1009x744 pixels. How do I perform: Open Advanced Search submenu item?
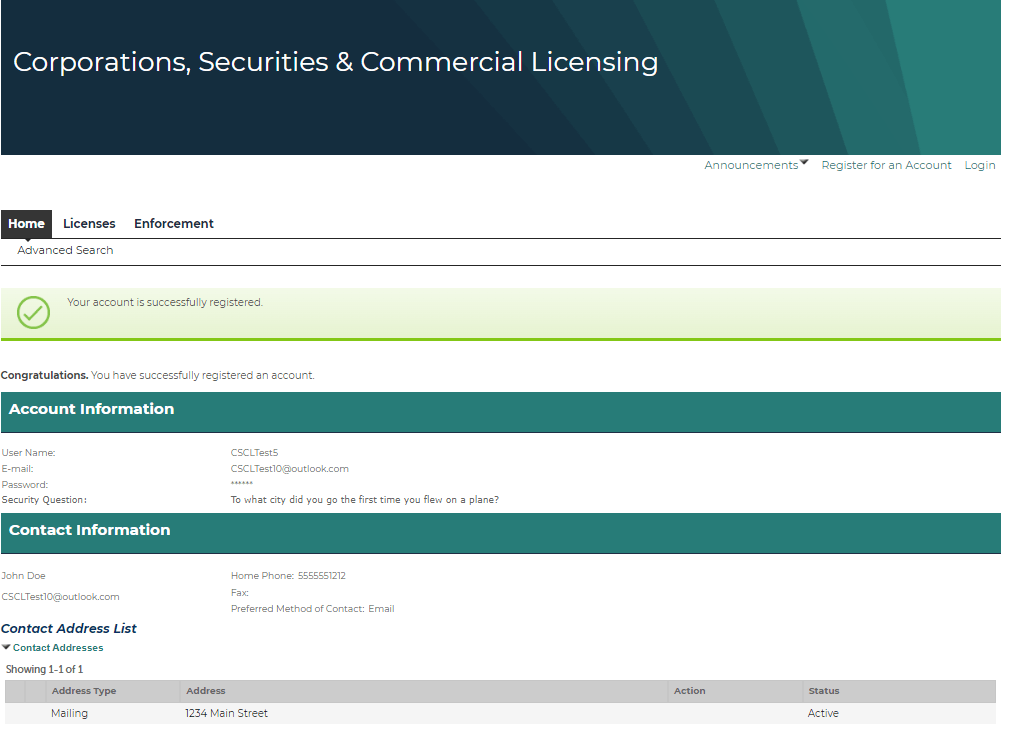(x=65, y=250)
